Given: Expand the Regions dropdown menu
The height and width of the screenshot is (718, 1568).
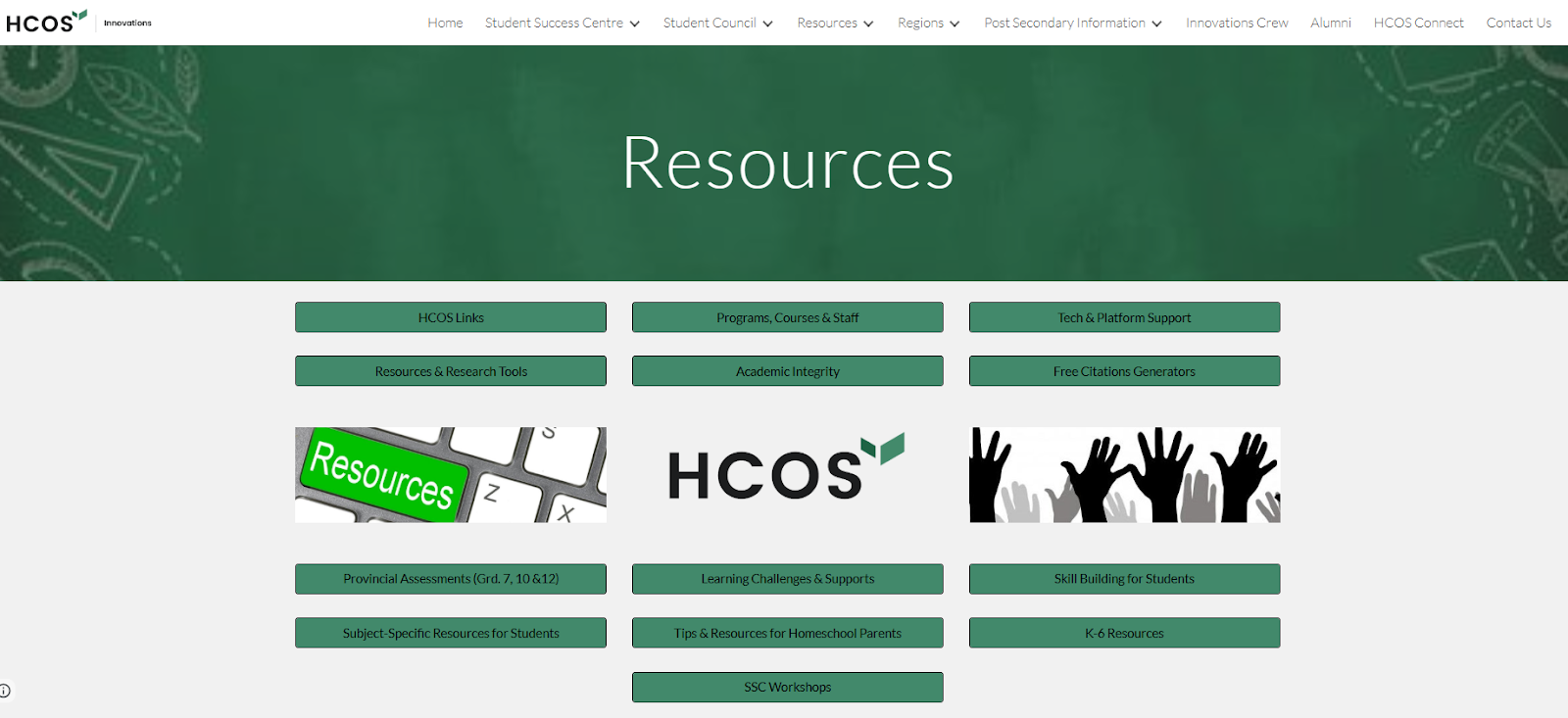Looking at the screenshot, I should click(x=954, y=24).
